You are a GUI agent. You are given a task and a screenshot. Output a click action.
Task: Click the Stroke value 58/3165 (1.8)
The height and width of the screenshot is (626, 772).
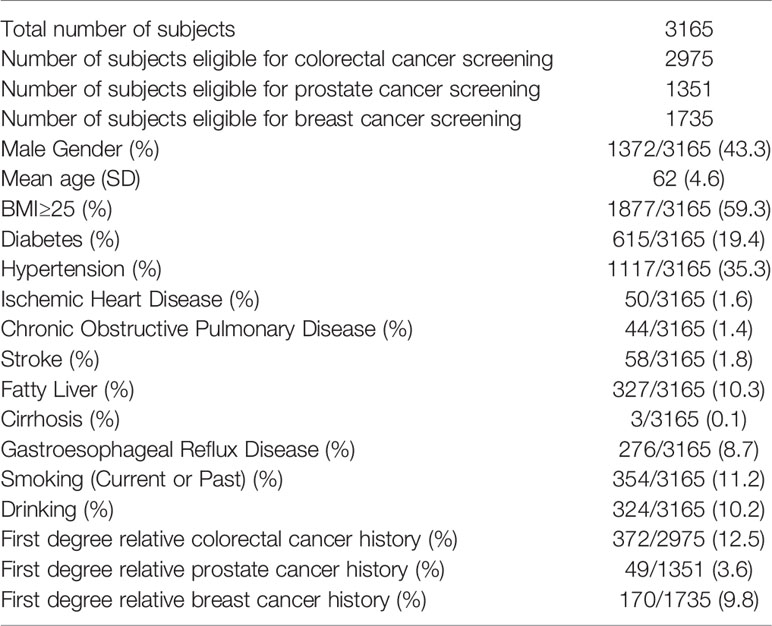(689, 360)
